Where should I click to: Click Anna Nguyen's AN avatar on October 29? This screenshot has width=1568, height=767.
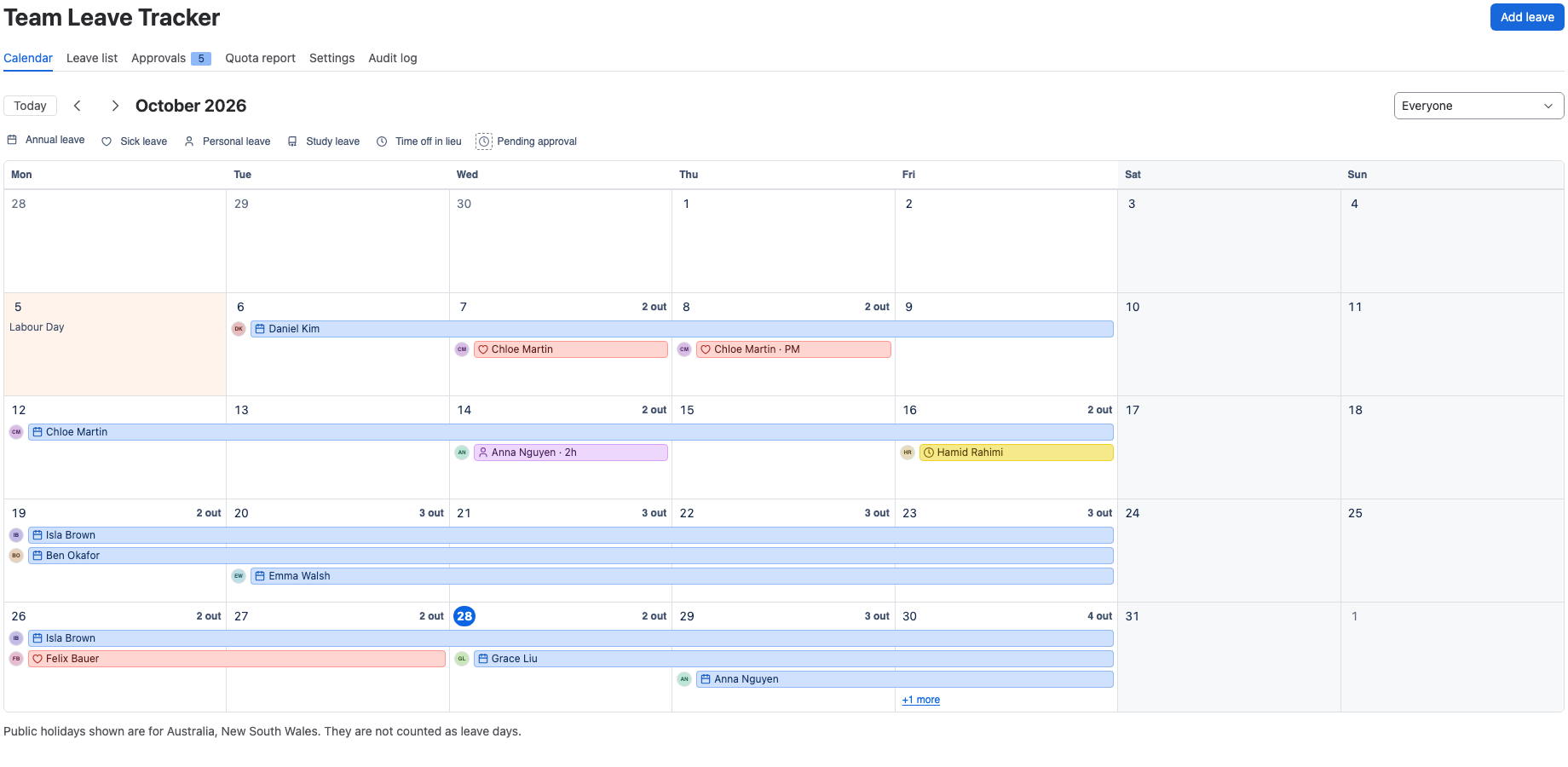click(x=684, y=679)
